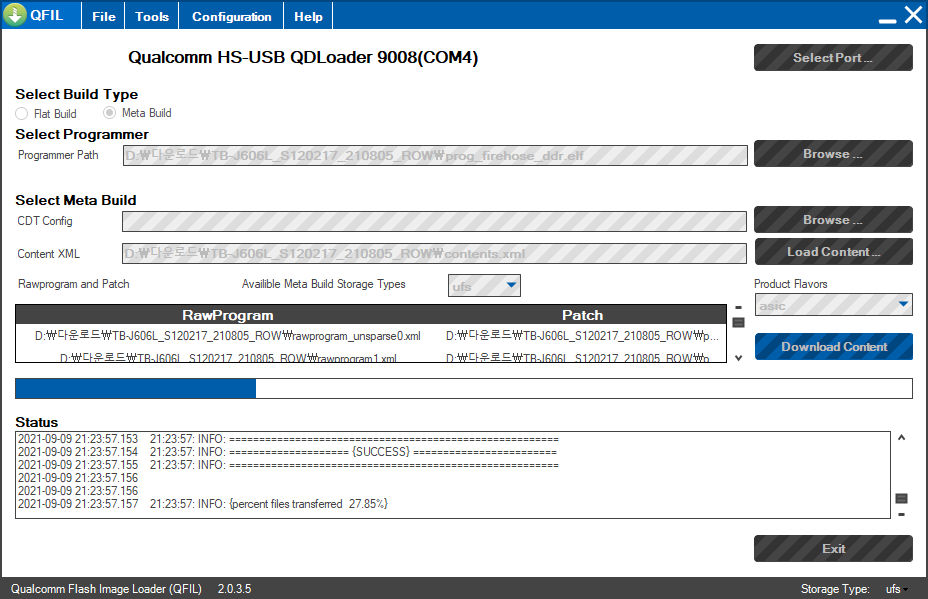Click the QFIL green download logo icon
Screen dimensions: 928x599
pos(15,15)
